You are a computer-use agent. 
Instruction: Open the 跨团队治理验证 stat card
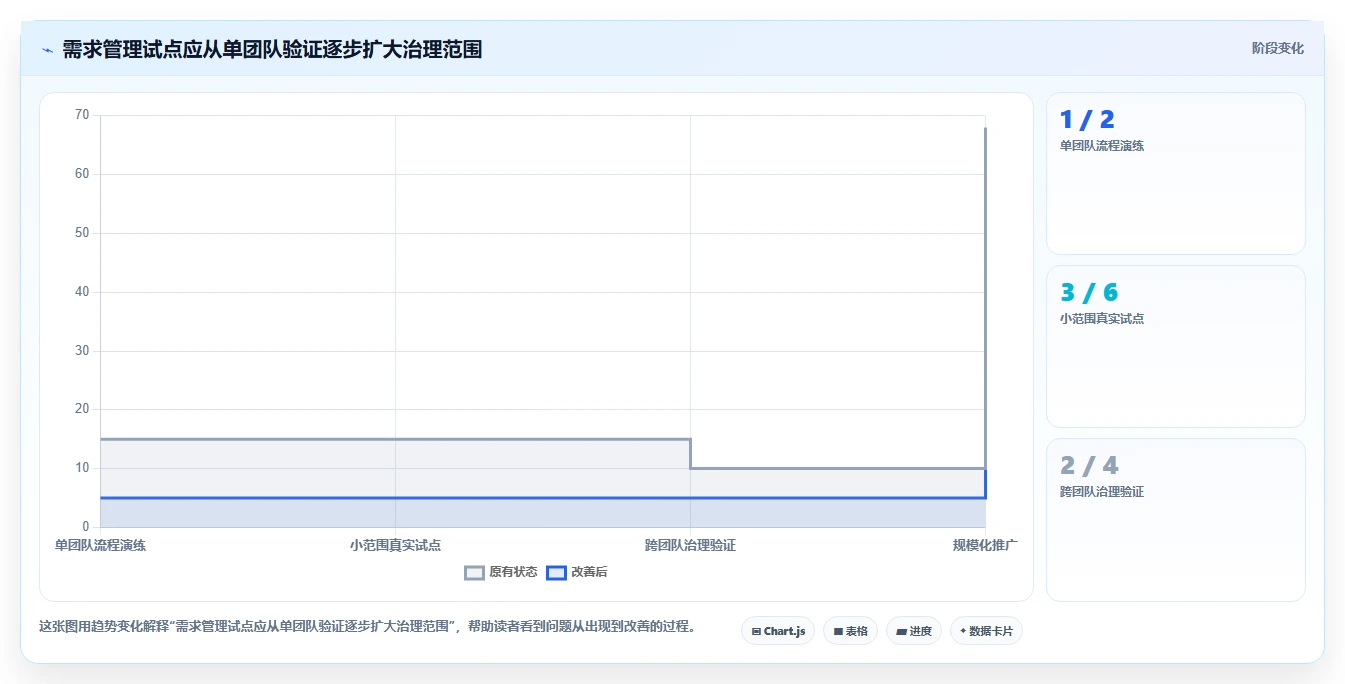coord(1175,520)
